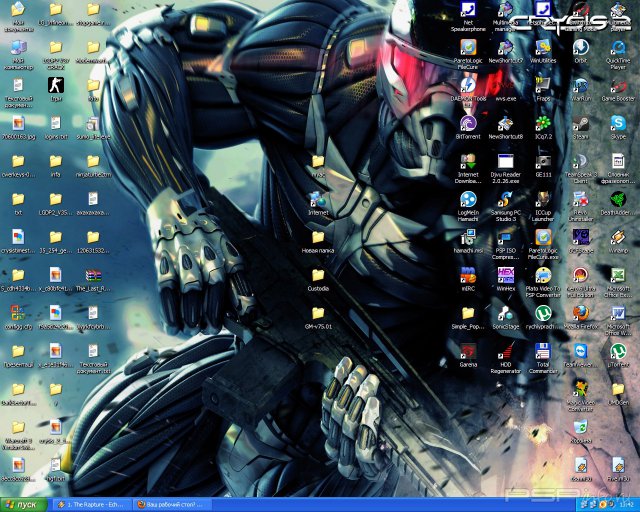Open the Game Booster shortcut
The width and height of the screenshot is (640, 512).
point(618,86)
